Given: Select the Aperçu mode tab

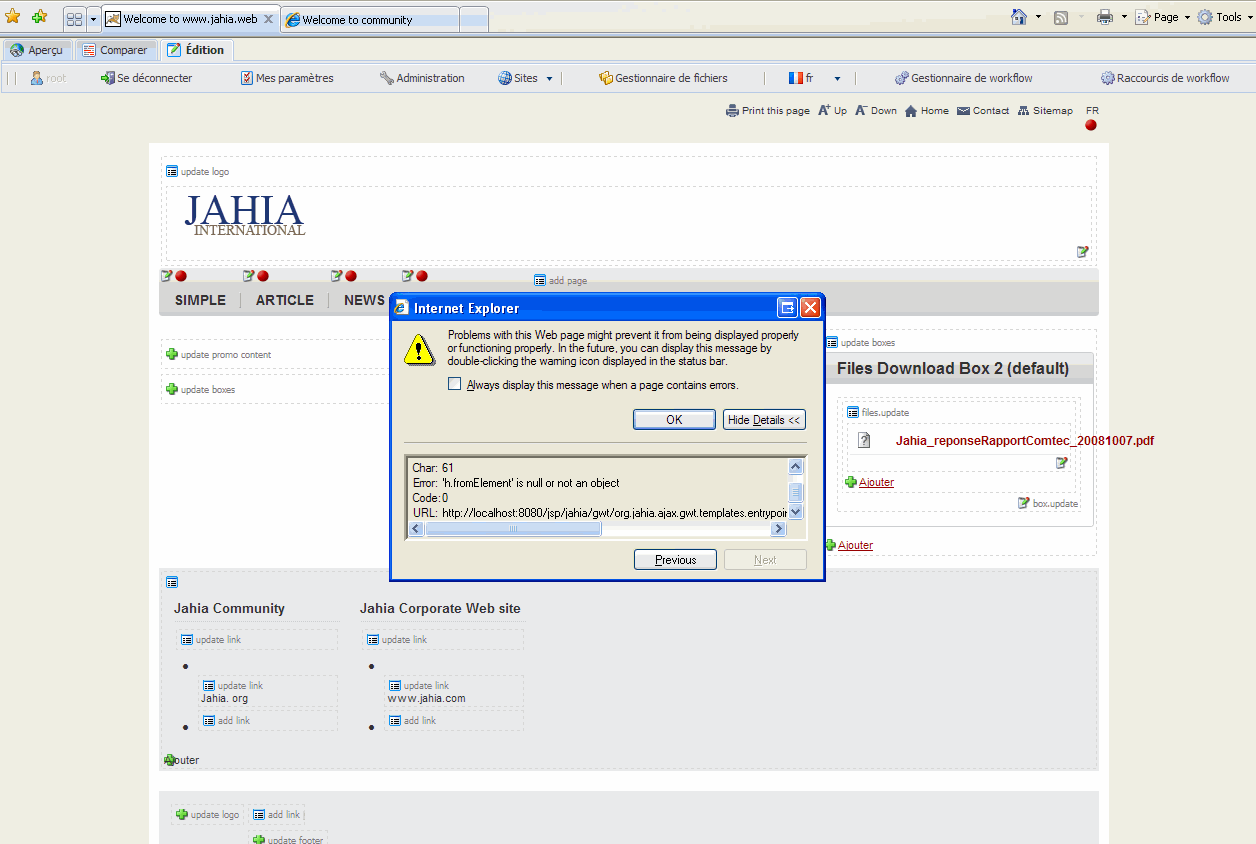Looking at the screenshot, I should 37,50.
